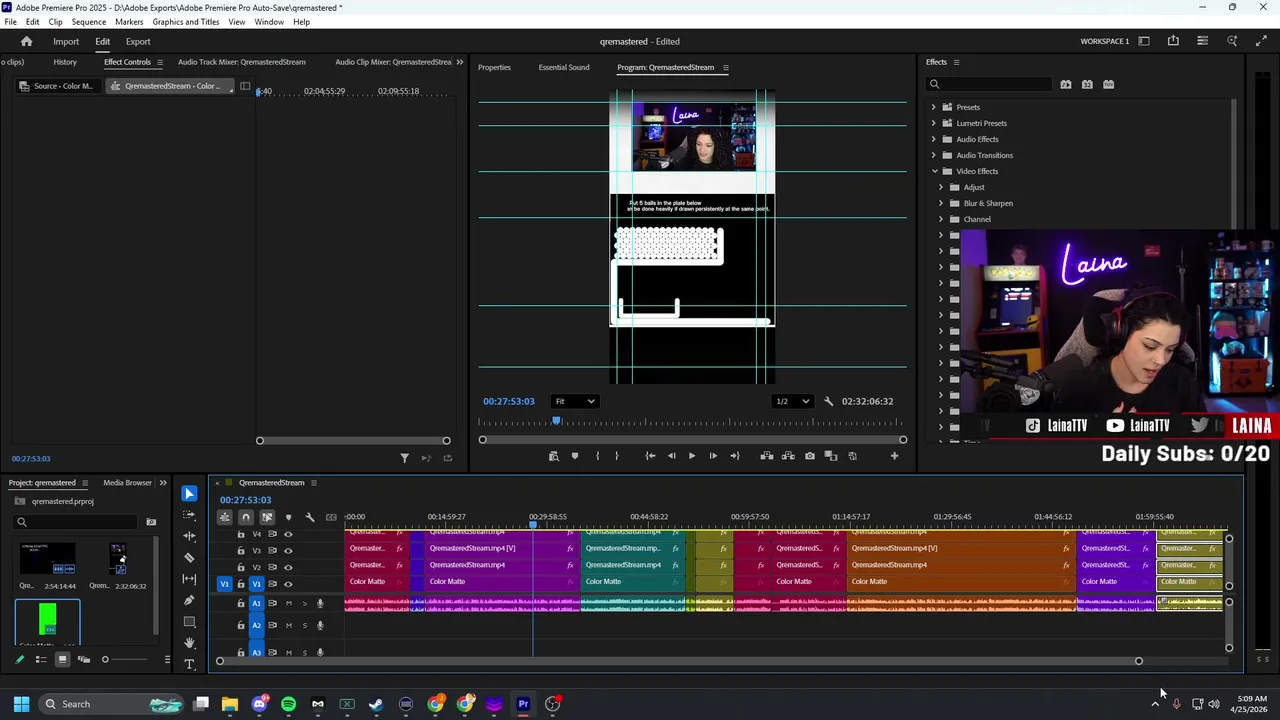
Task: Click the Export button
Action: click(x=138, y=41)
